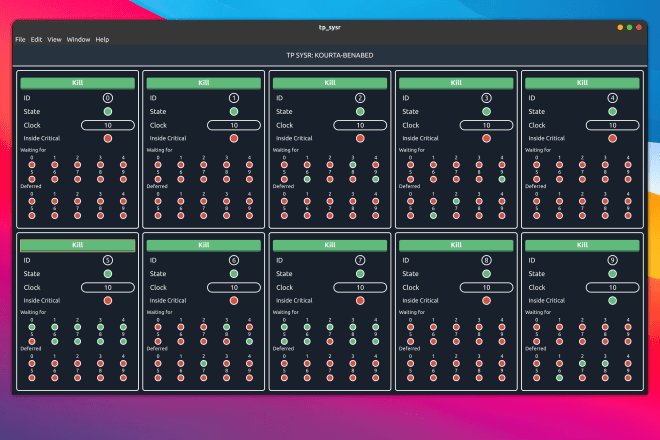Image resolution: width=660 pixels, height=440 pixels.
Task: Click the Clock field of process 0
Action: pos(108,125)
